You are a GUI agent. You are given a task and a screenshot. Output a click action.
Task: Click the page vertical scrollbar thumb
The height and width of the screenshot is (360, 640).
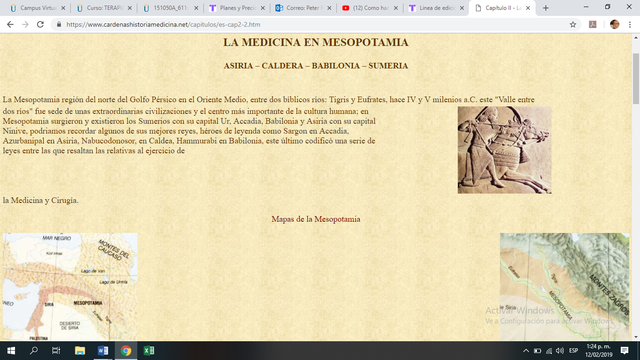pyautogui.click(x=636, y=78)
